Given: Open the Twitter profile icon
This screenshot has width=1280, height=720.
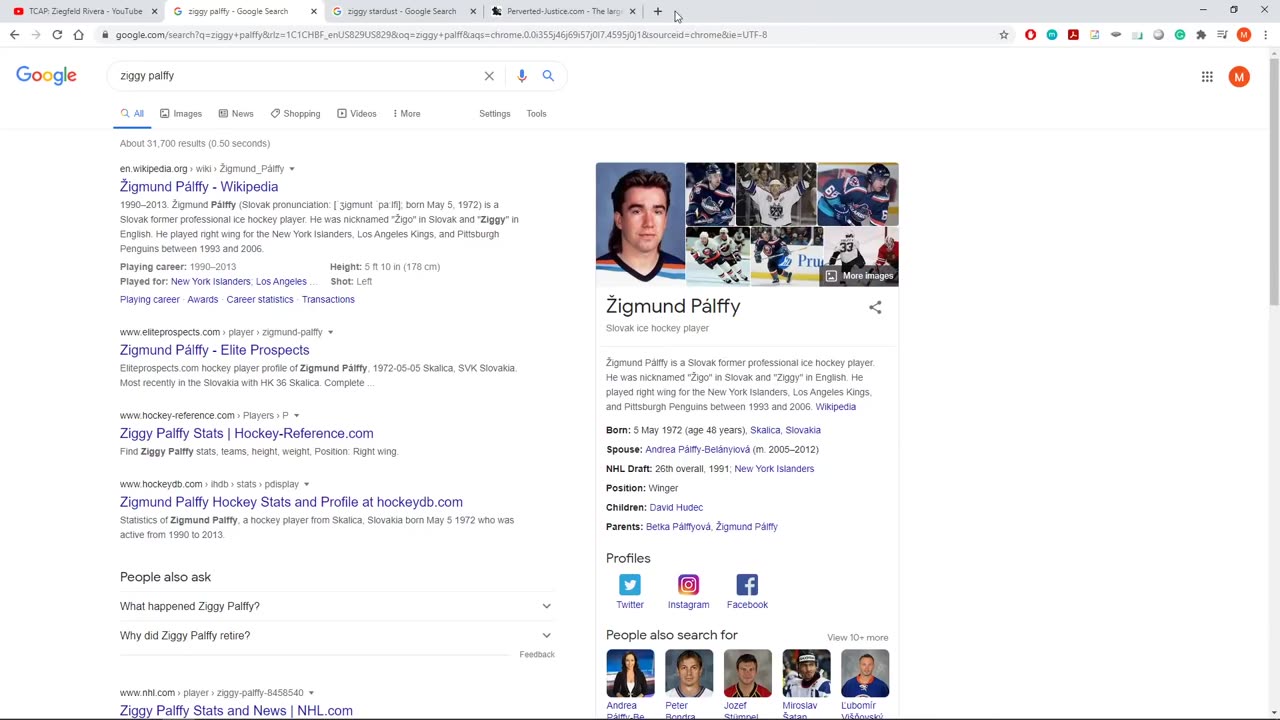Looking at the screenshot, I should pyautogui.click(x=629, y=585).
